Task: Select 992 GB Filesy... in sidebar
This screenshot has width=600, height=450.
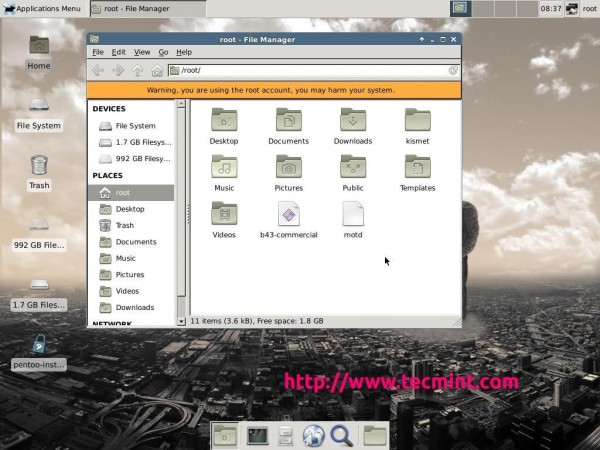Action: coord(131,159)
